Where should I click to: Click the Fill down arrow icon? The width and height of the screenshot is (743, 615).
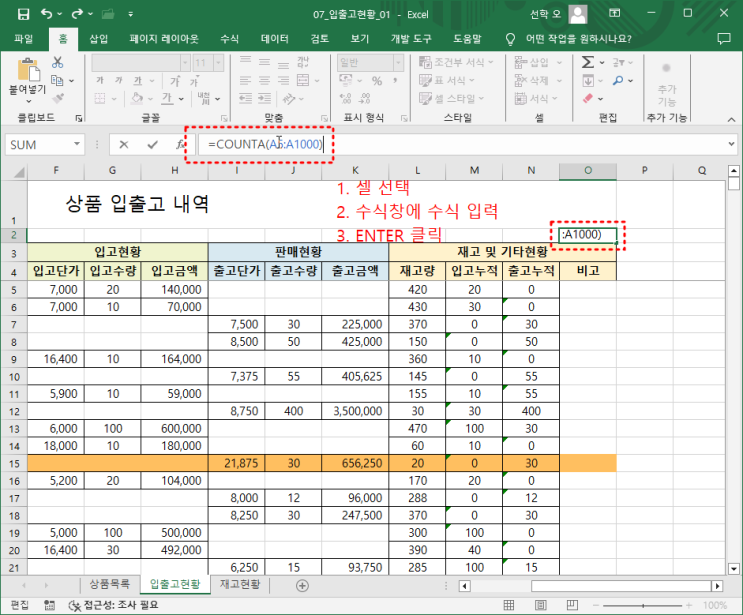pos(588,81)
